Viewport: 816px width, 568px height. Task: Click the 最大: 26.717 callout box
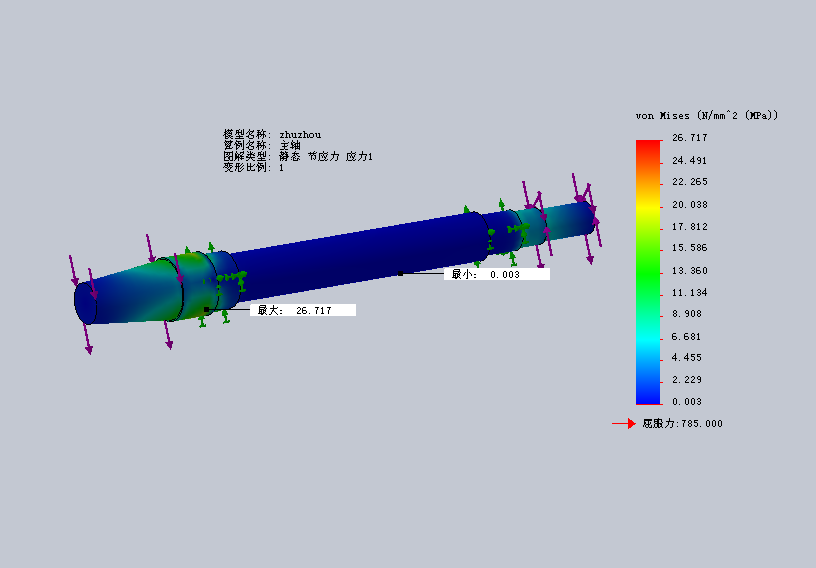click(303, 310)
